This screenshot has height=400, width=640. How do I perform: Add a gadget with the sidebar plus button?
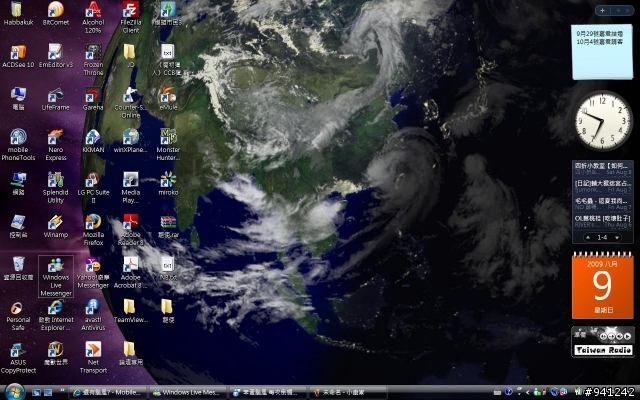pyautogui.click(x=602, y=11)
